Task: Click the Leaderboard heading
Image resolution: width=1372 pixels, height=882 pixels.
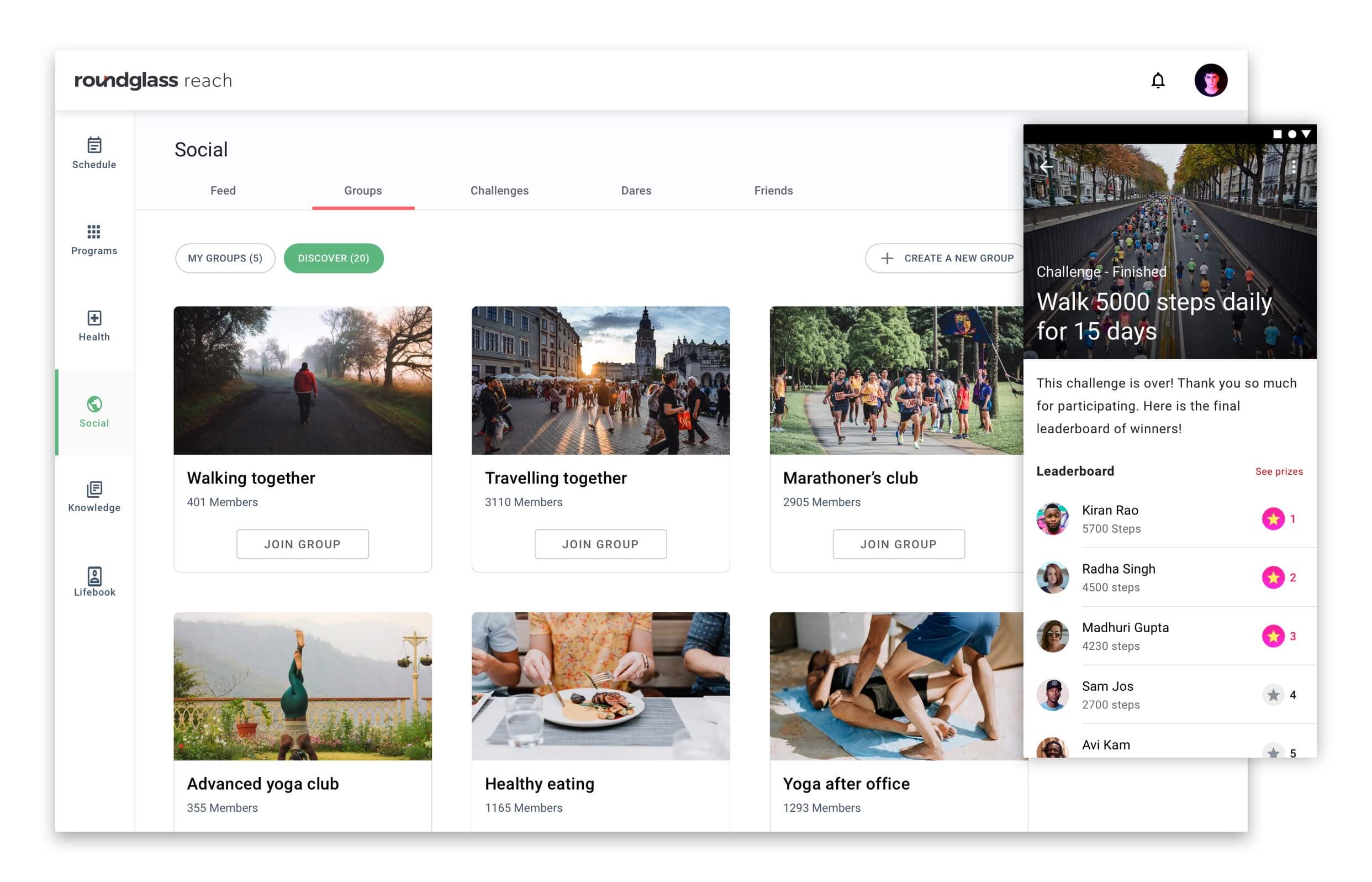Action: [1074, 471]
